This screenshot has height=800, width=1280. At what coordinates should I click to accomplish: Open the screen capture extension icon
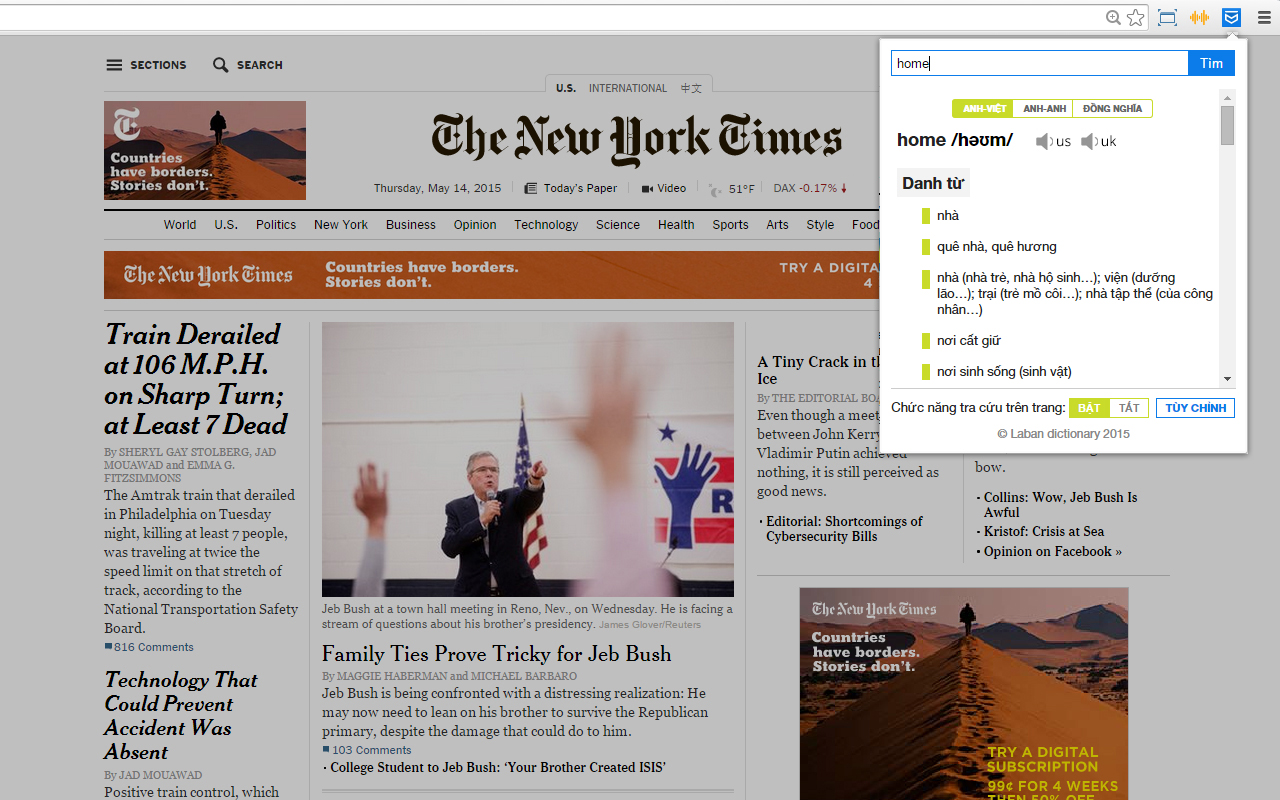tap(1167, 17)
